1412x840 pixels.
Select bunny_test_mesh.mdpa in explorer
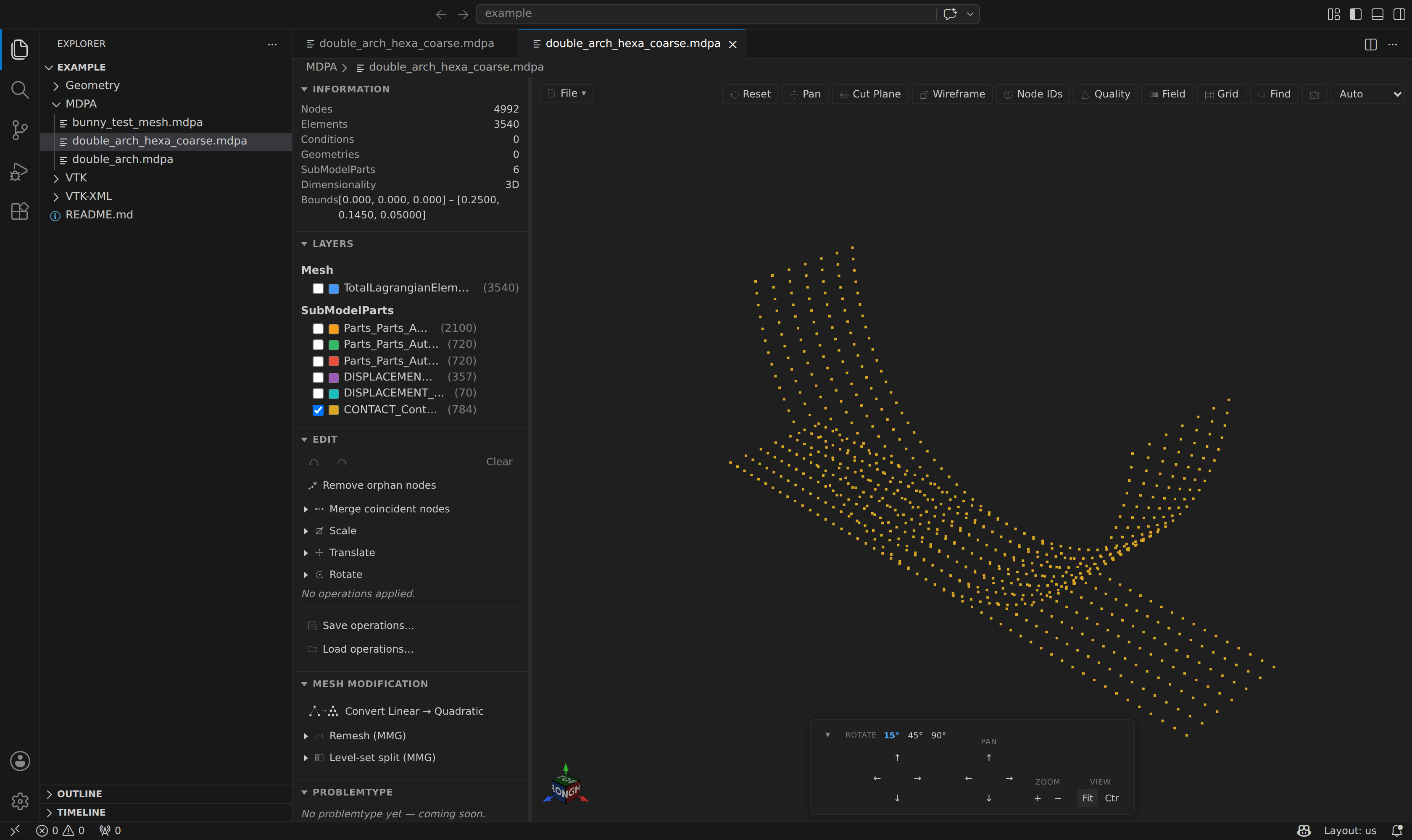pos(137,122)
